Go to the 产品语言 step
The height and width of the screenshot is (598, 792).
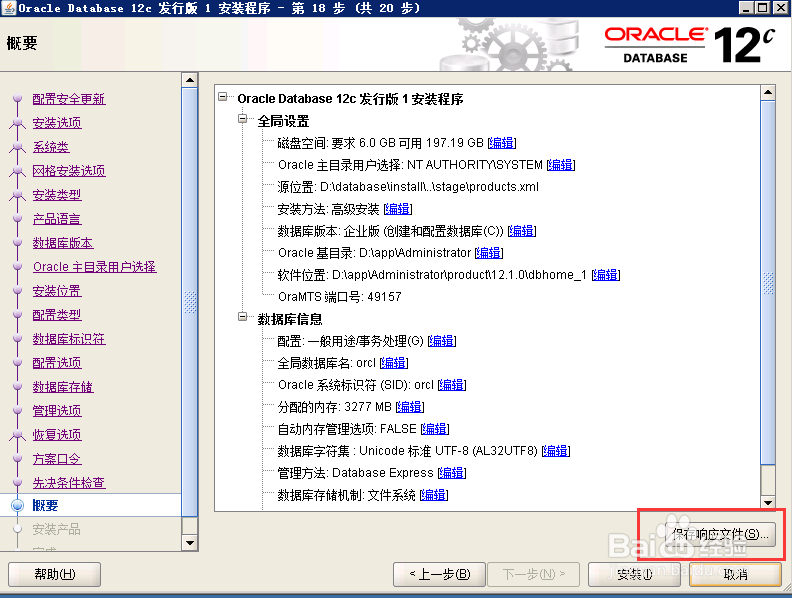click(x=57, y=219)
